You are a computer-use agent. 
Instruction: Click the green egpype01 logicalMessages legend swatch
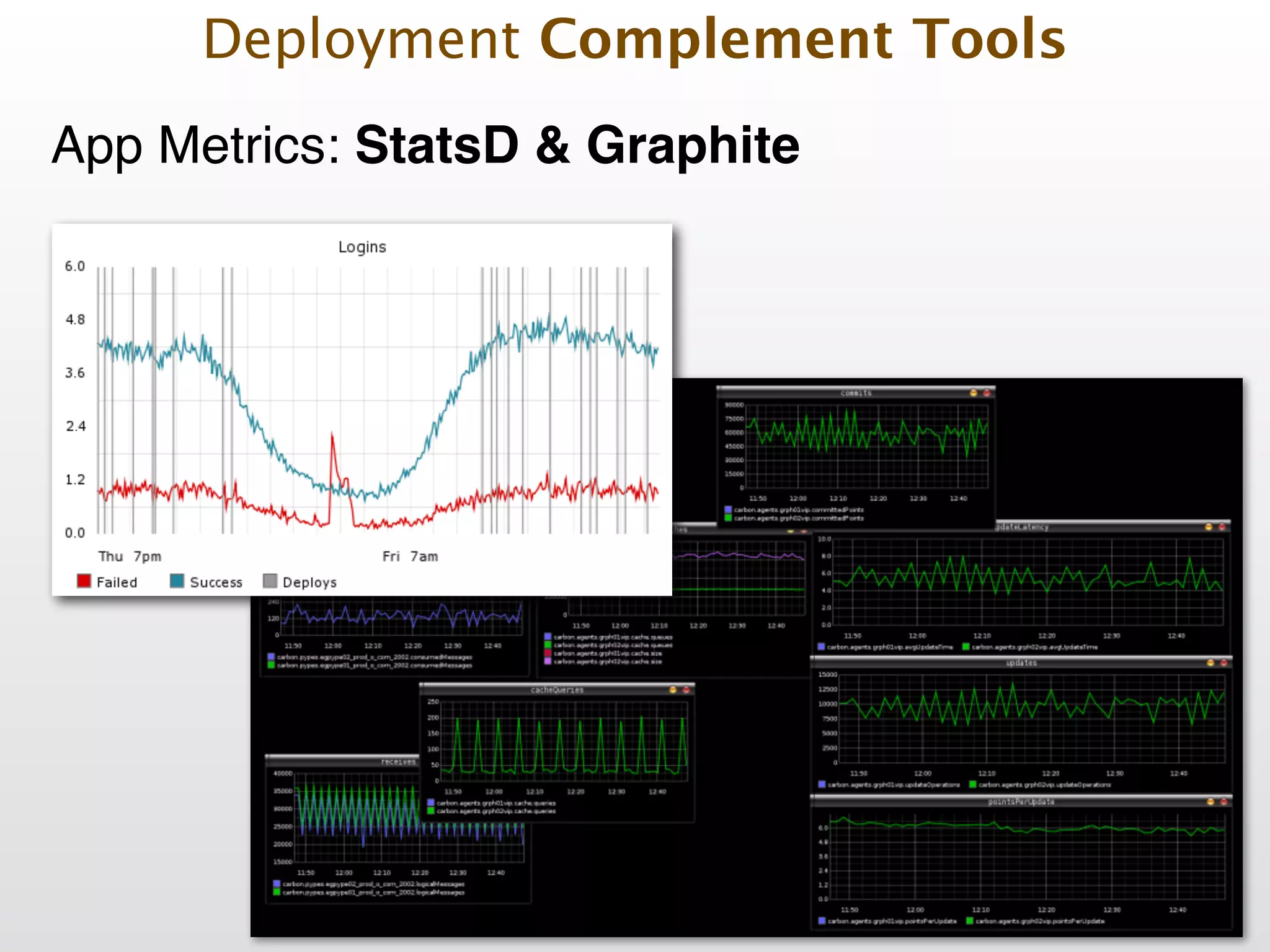point(277,892)
